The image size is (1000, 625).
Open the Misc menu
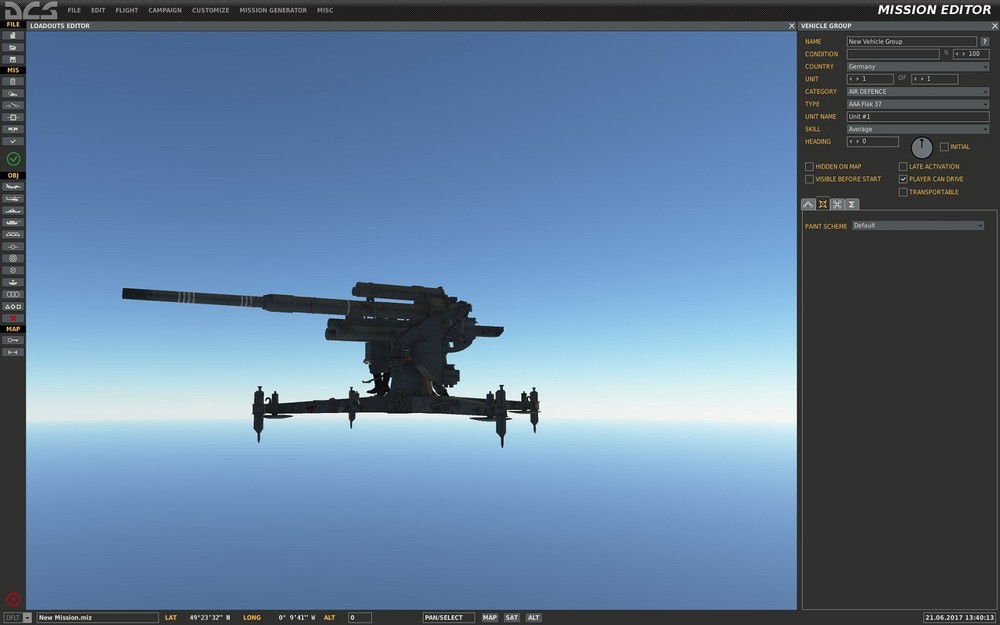tap(325, 10)
